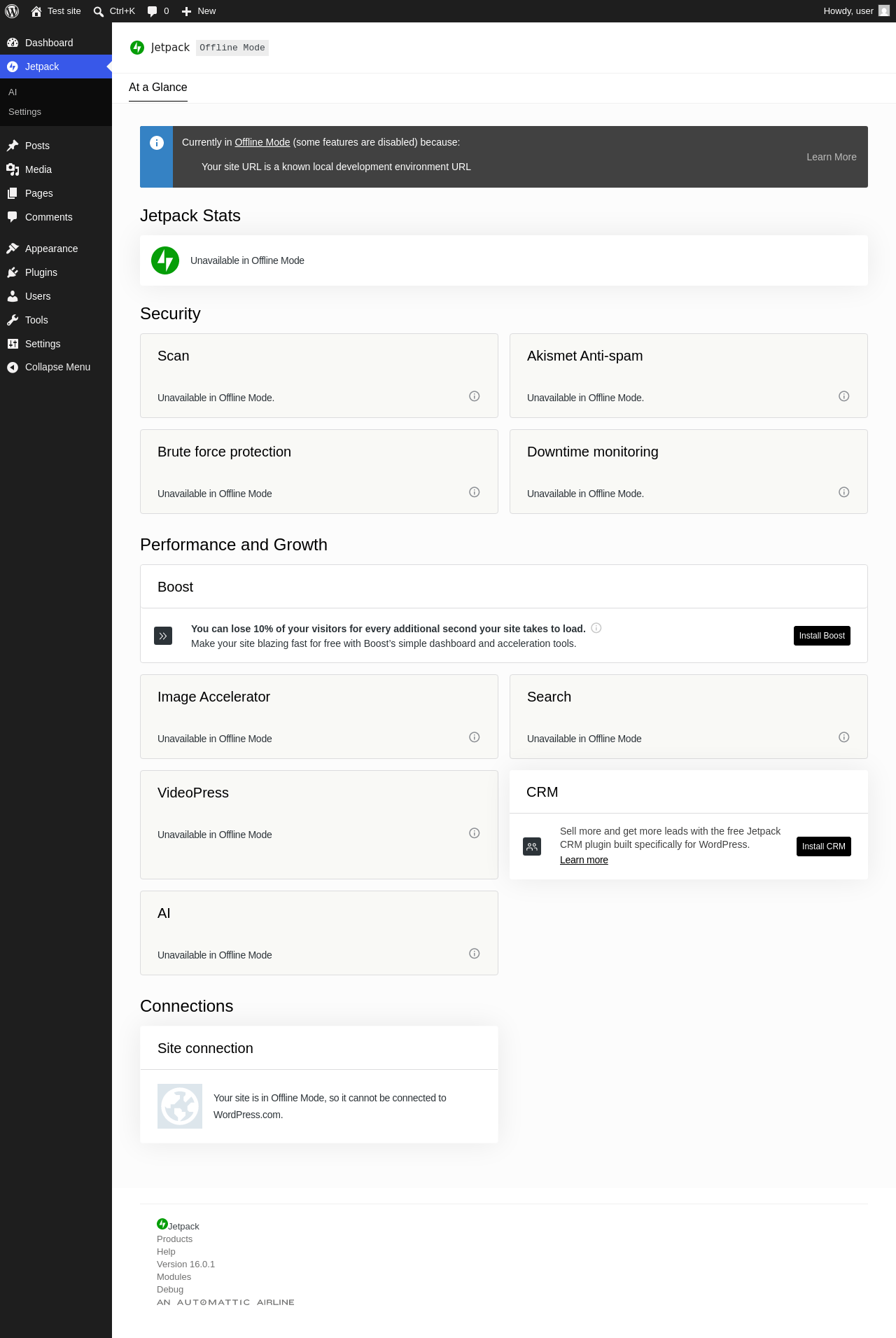Show info for the Scan card
The image size is (896, 1338).
[x=475, y=396]
